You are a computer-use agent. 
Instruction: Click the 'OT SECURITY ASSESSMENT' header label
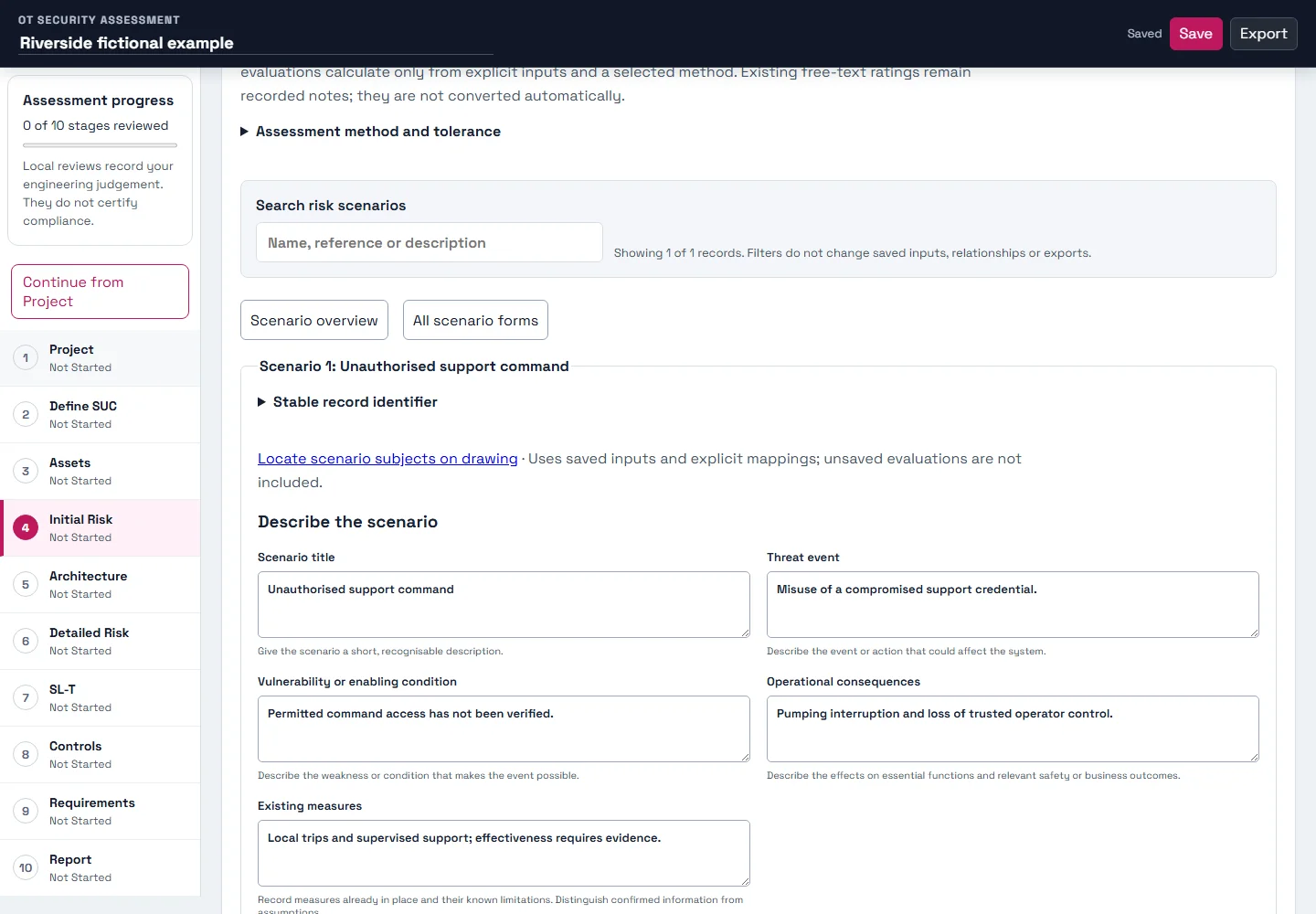coord(99,19)
